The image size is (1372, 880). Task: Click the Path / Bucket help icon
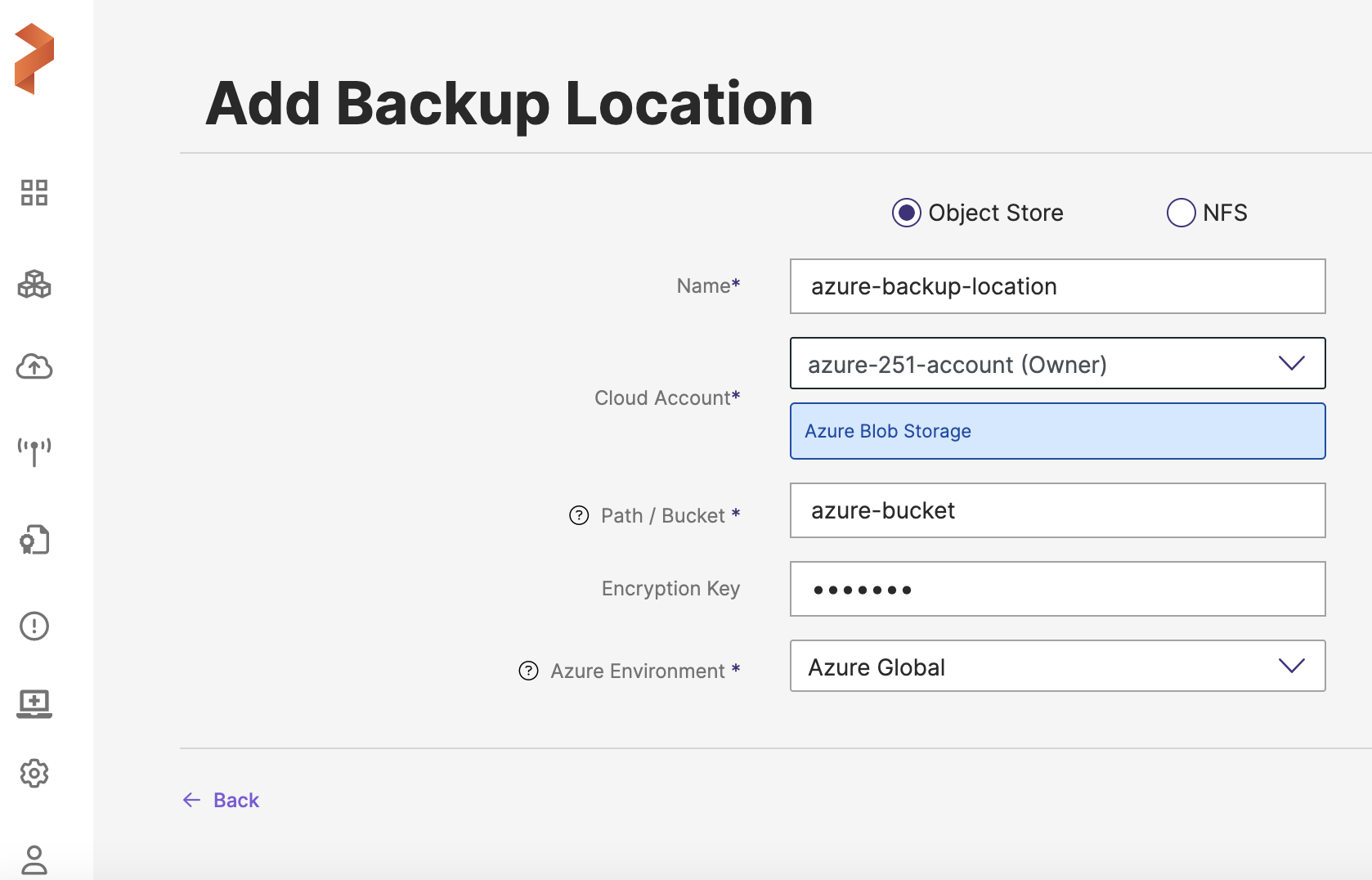pos(579,515)
